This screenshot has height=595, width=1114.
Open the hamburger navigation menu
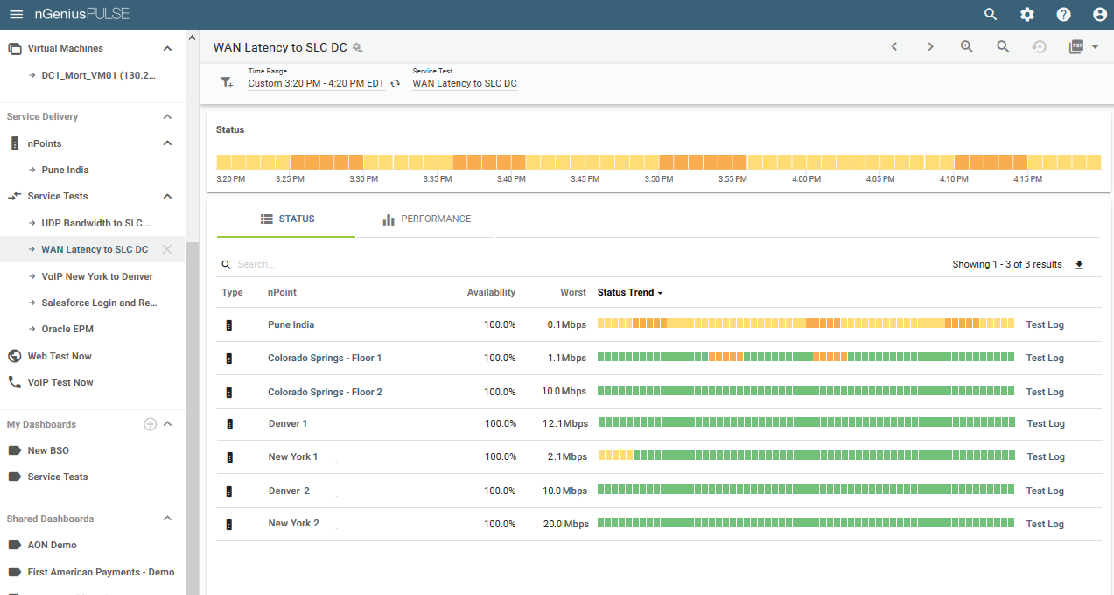click(x=16, y=14)
